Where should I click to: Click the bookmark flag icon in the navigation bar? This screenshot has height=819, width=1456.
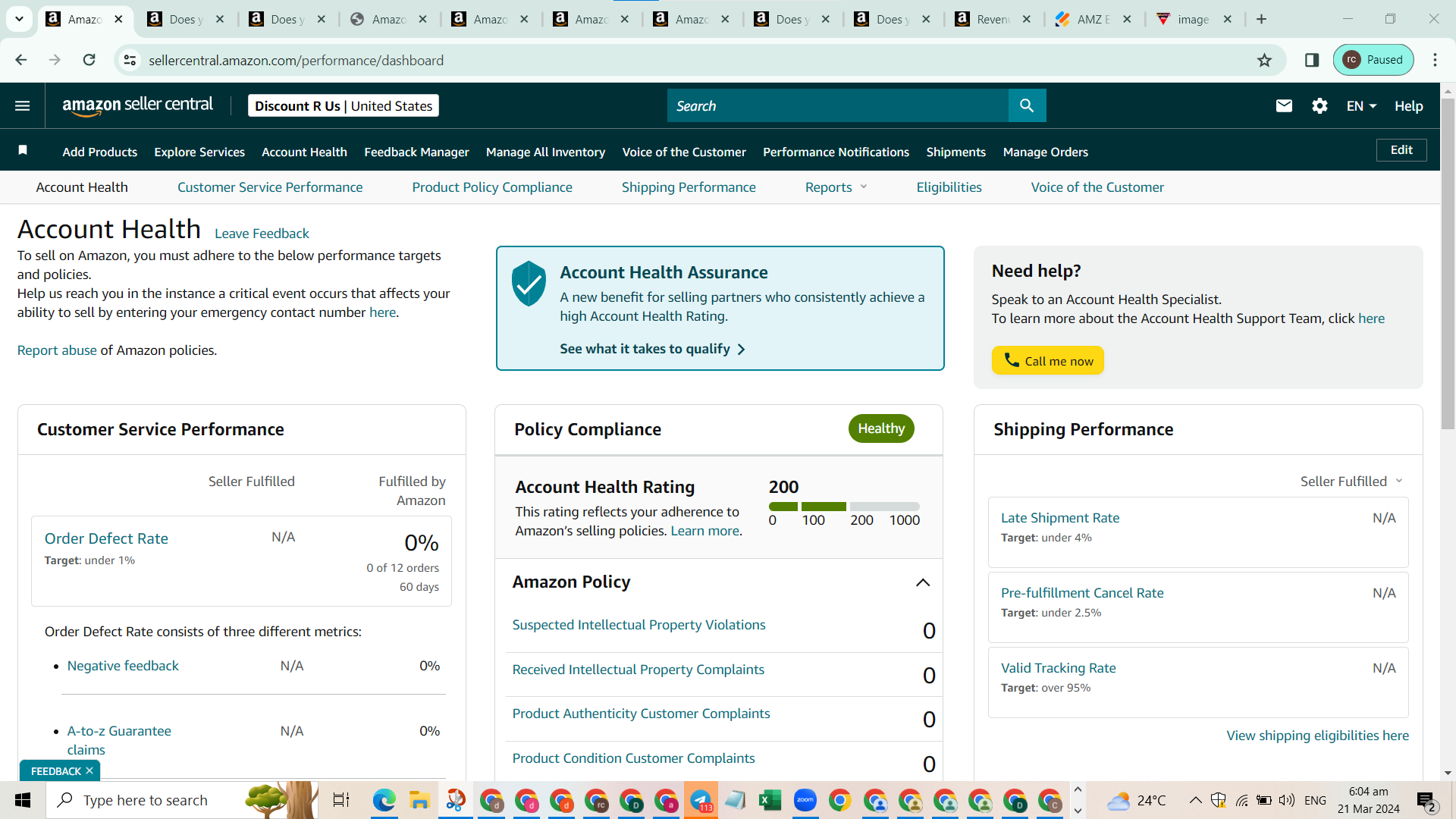(x=23, y=150)
